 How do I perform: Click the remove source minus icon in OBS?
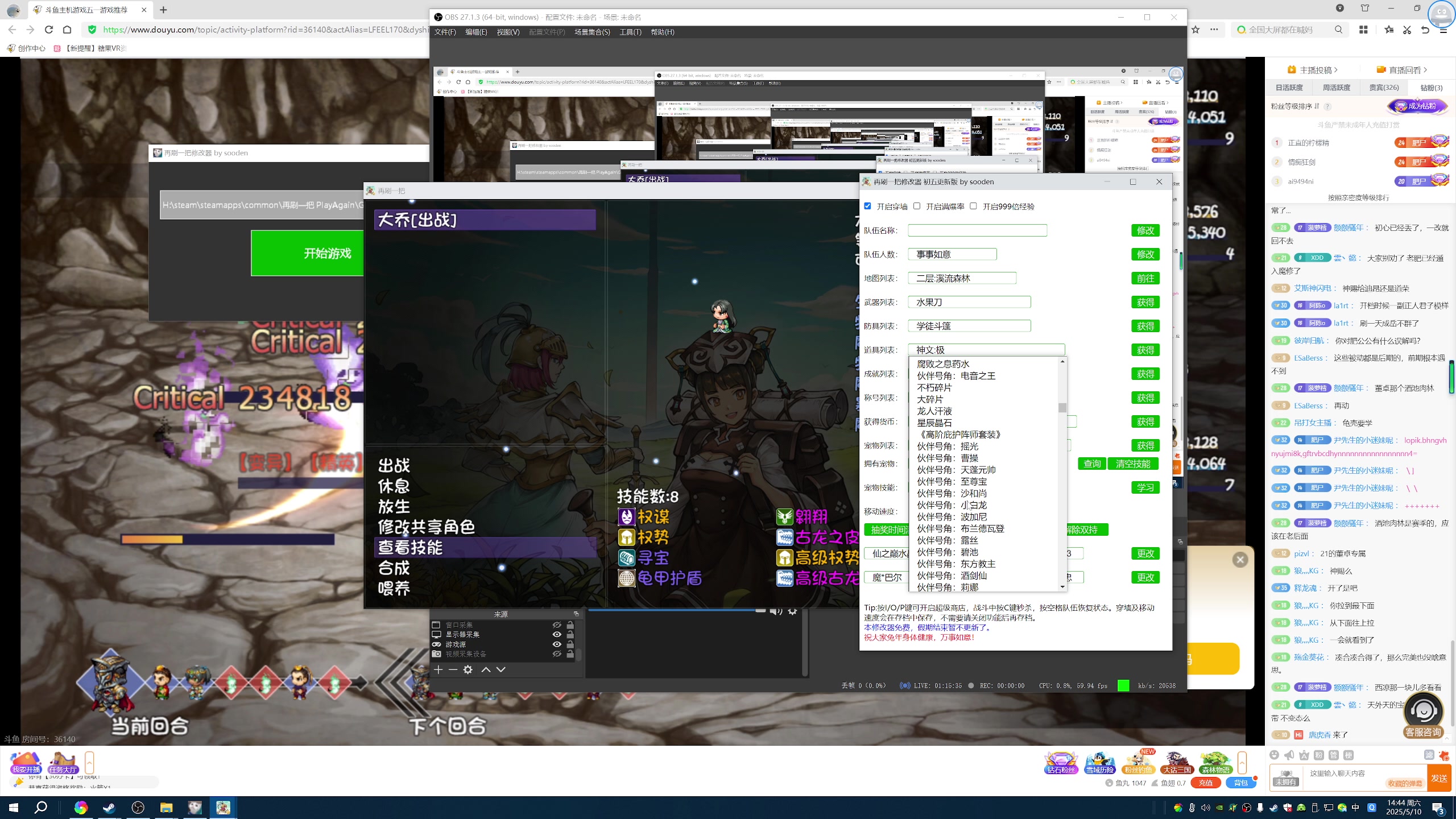point(453,669)
